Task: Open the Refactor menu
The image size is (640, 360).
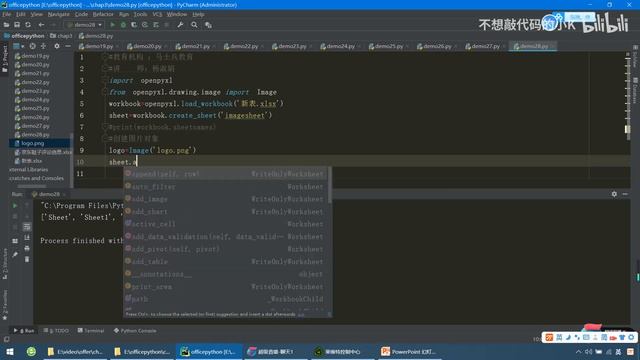Action: click(x=103, y=14)
